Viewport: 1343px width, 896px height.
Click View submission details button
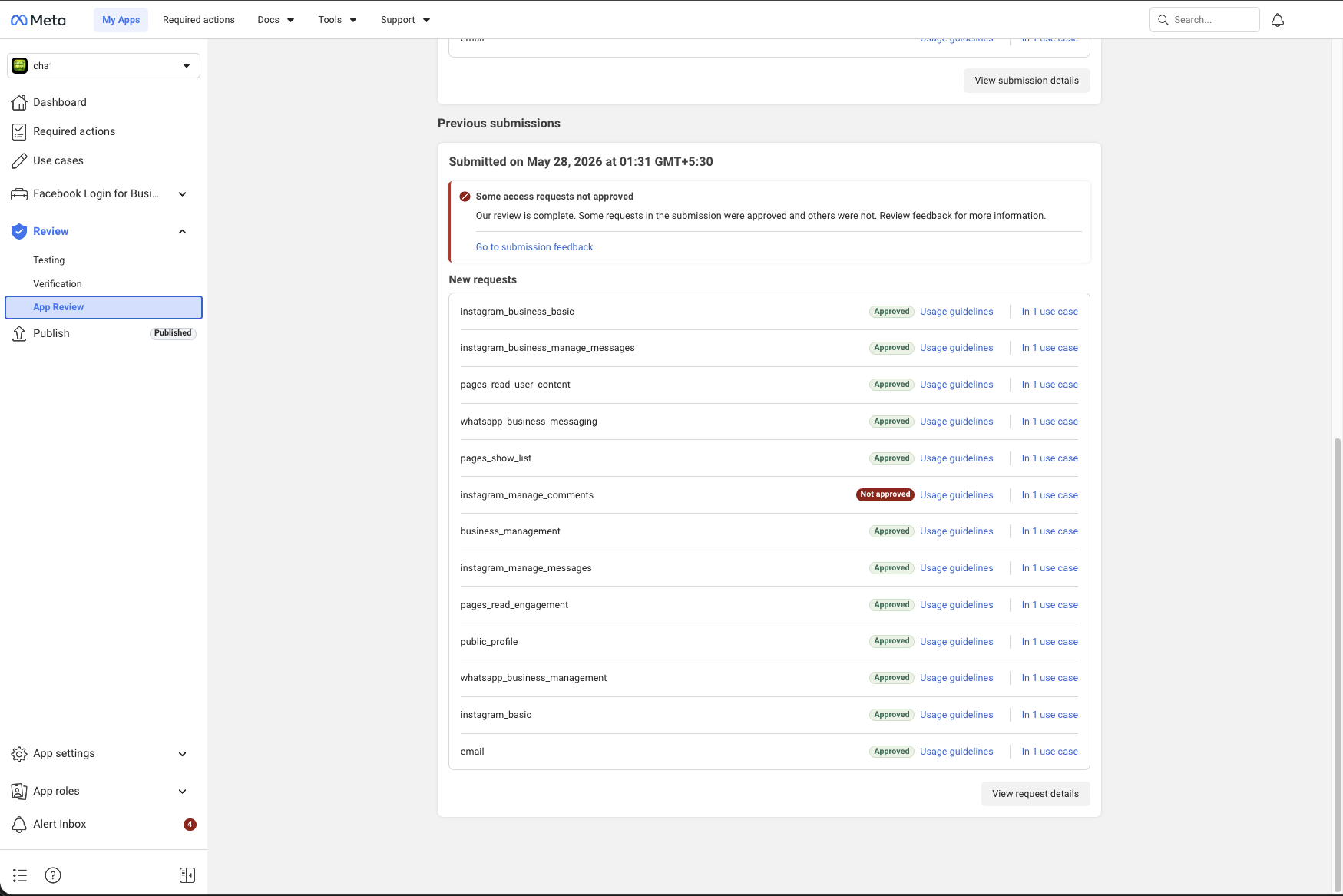click(x=1027, y=81)
